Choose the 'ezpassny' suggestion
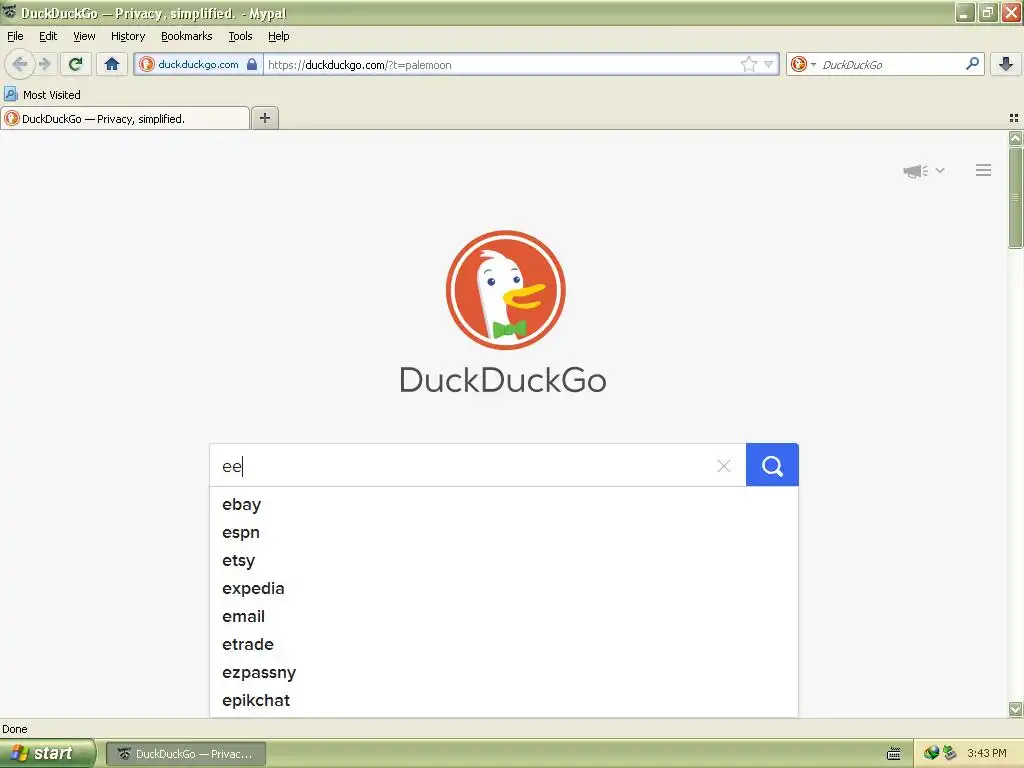This screenshot has width=1024, height=768. tap(504, 673)
